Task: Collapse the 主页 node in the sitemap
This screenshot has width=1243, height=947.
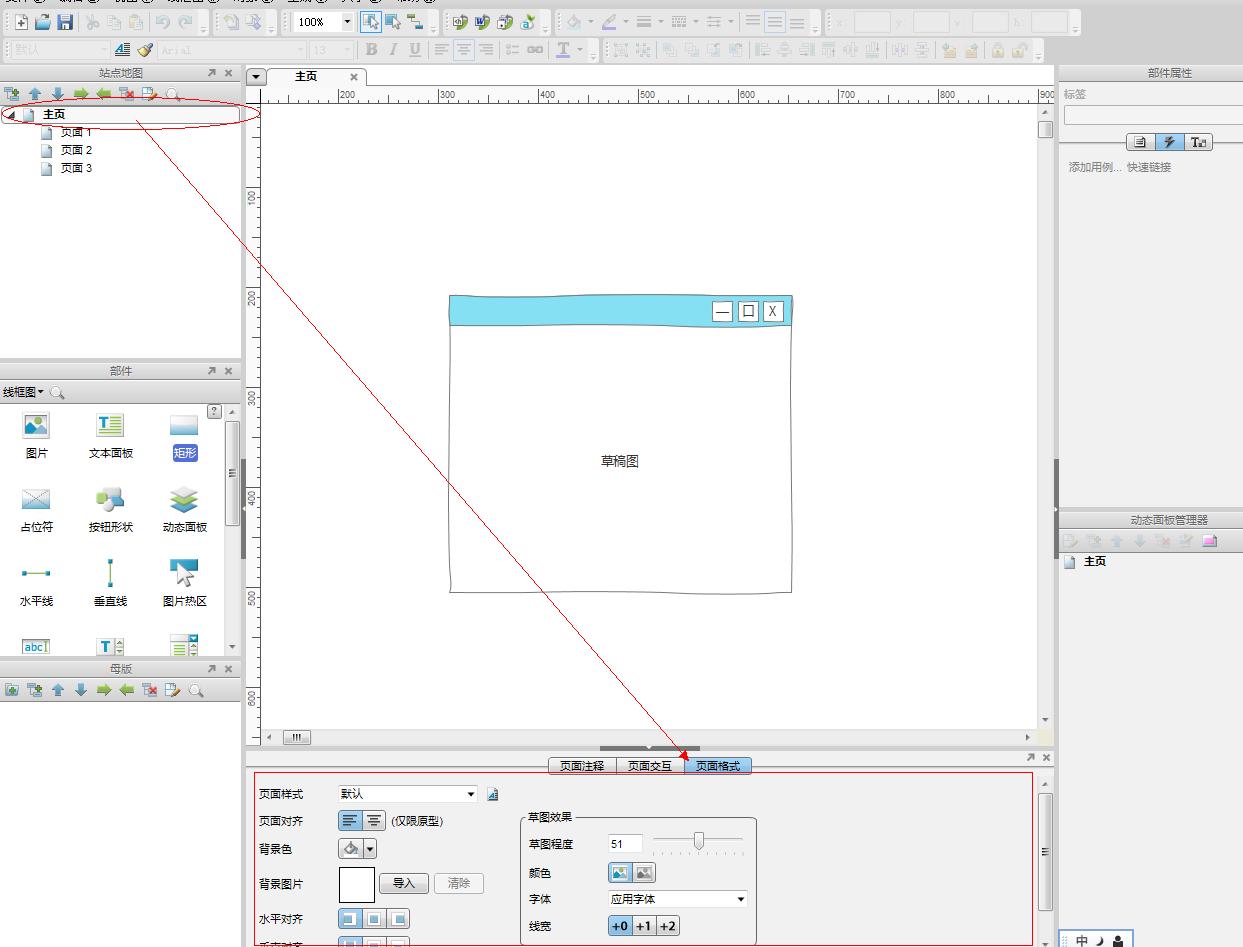Action: [x=11, y=115]
